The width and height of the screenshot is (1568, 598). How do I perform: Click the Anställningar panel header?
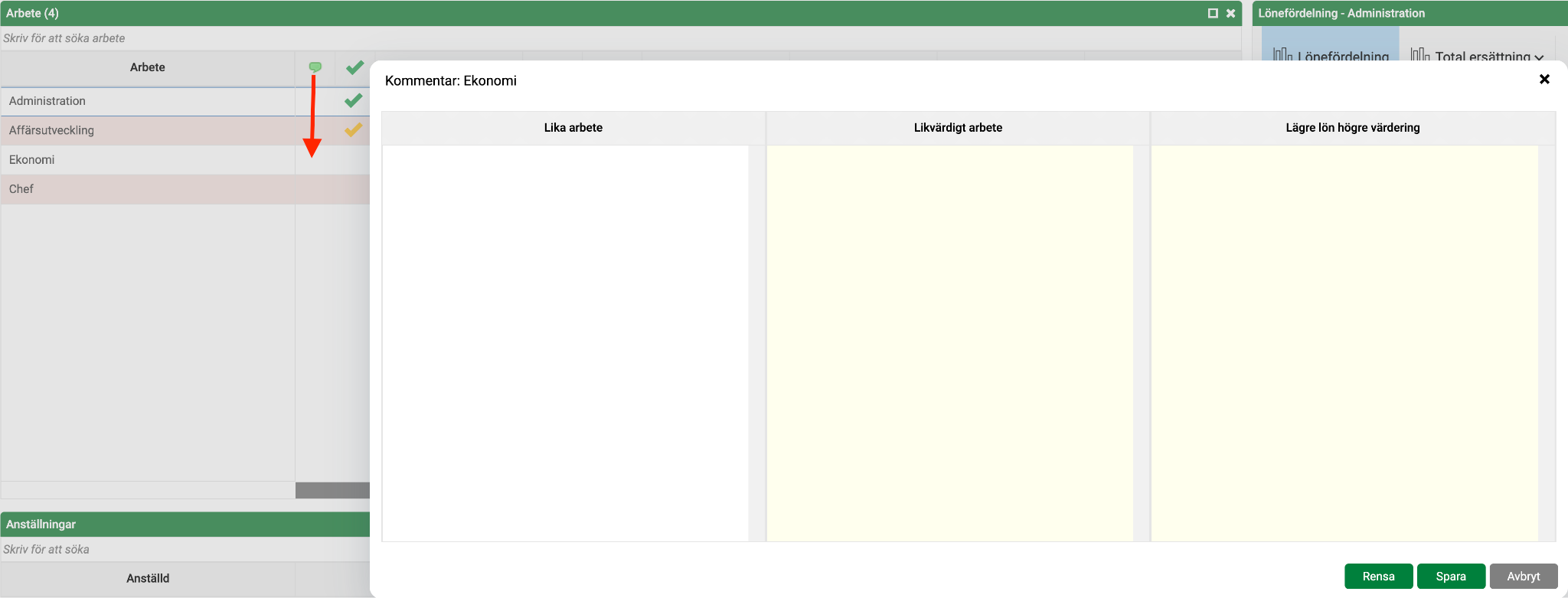[x=185, y=524]
